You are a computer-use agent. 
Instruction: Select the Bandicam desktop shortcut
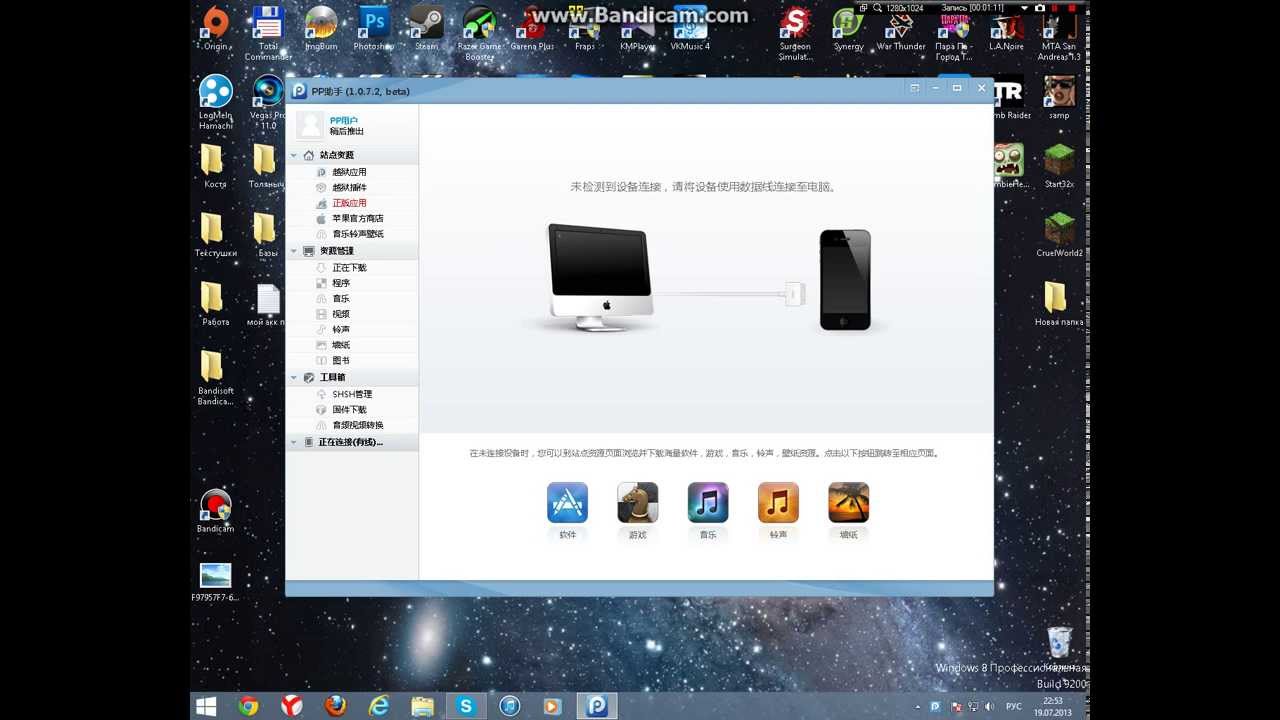(215, 511)
